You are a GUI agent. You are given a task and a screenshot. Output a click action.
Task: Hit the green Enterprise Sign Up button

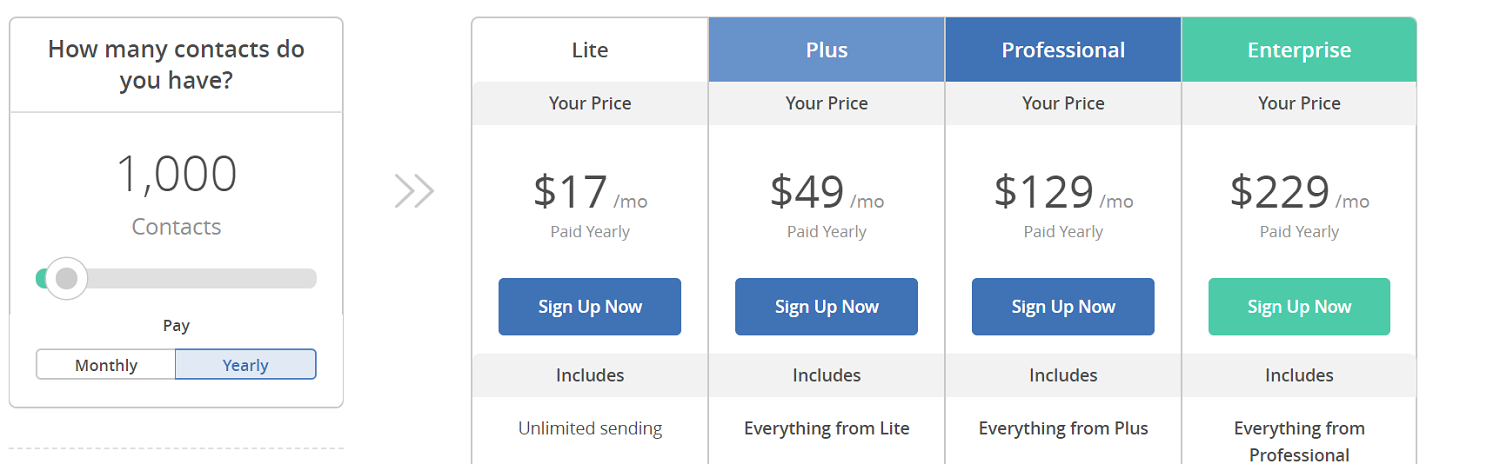1299,307
